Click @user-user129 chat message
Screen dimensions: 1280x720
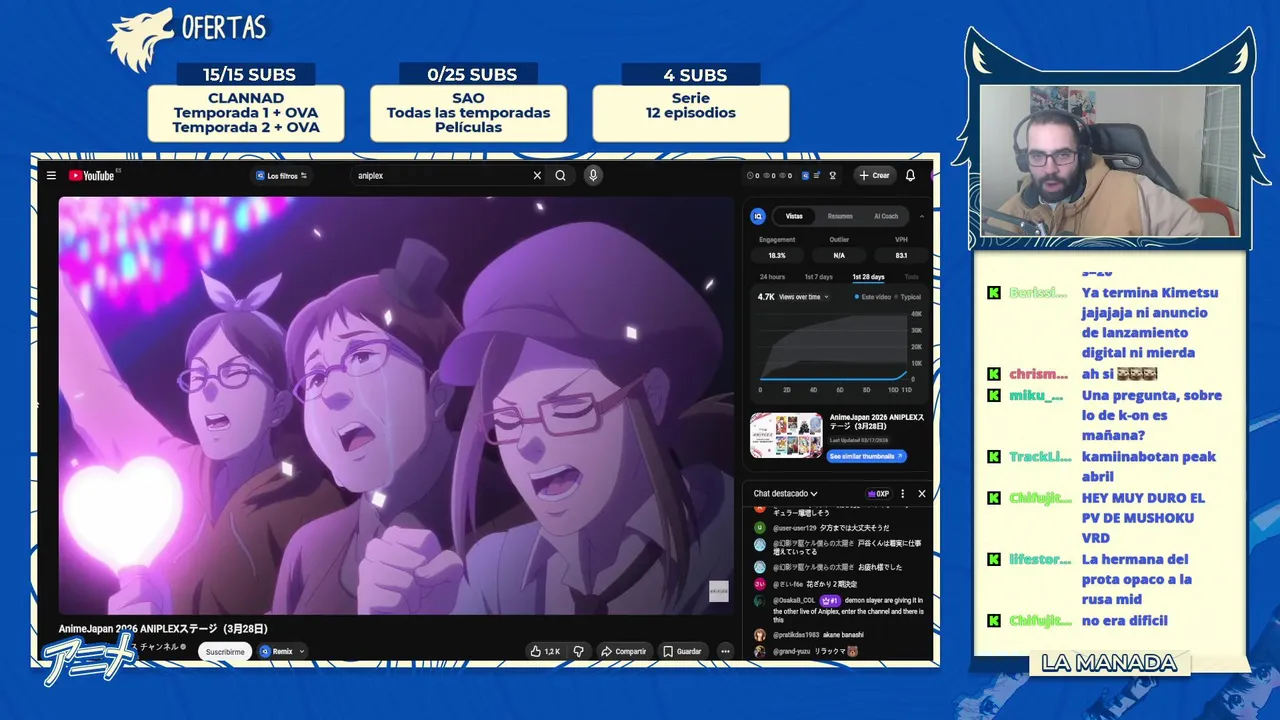click(x=823, y=528)
